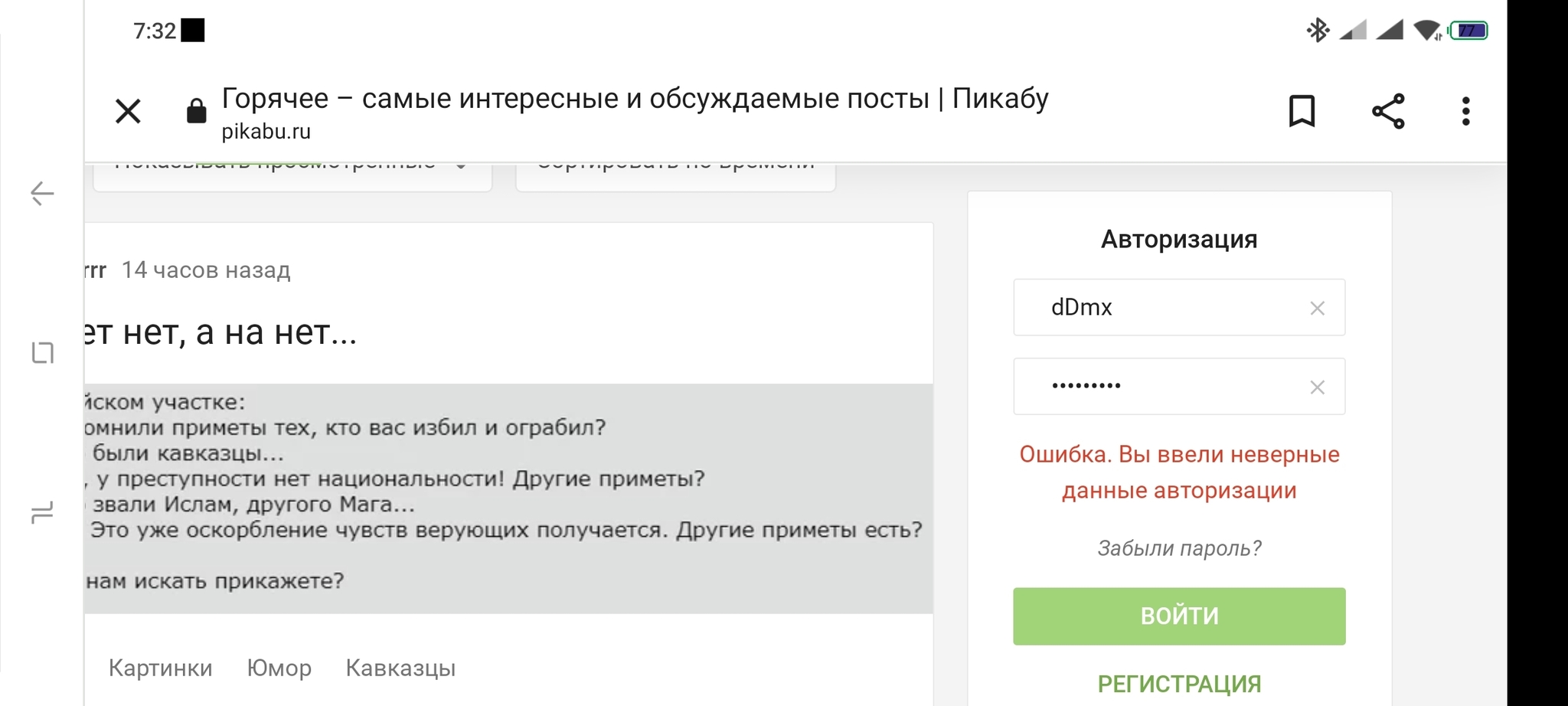
Task: Bookmark this Pikabu page
Action: 1302,112
